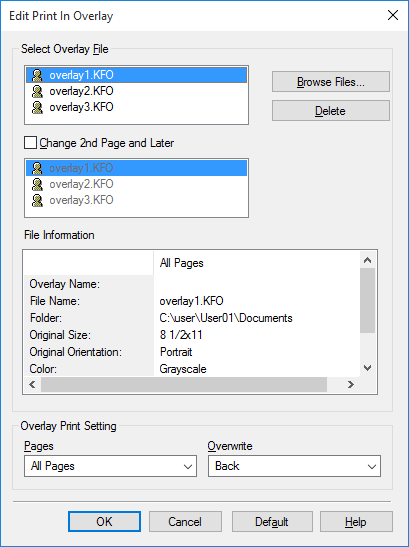The height and width of the screenshot is (547, 409).
Task: Click the overlay1.KFO file icon in top list
Action: click(37, 75)
